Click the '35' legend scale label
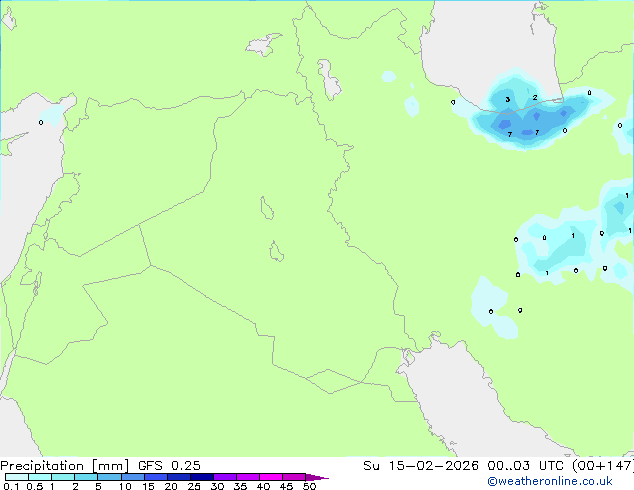Viewport: 634px width, 490px height. 240,486
